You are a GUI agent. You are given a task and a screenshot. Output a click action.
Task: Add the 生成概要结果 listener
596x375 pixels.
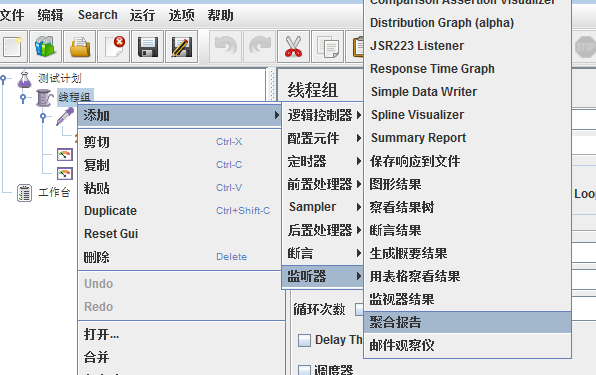pyautogui.click(x=468, y=253)
